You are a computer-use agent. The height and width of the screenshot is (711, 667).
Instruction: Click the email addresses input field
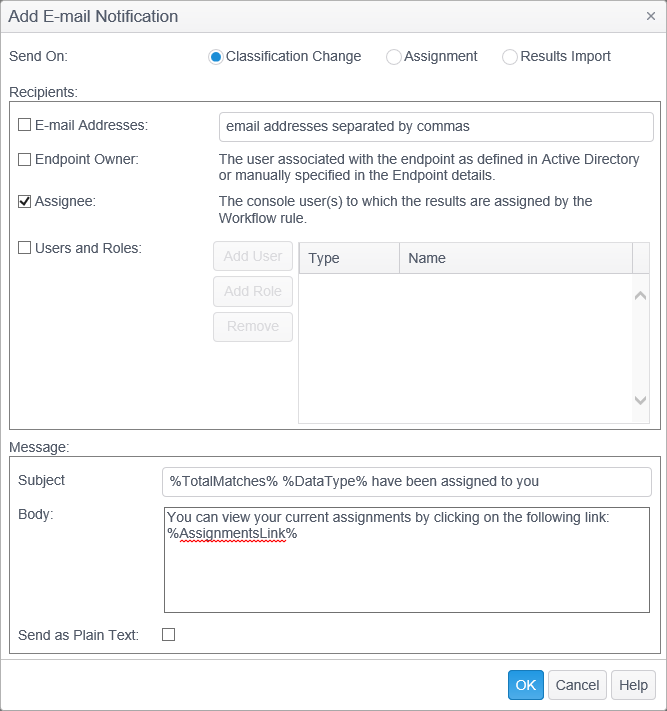pyautogui.click(x=435, y=127)
